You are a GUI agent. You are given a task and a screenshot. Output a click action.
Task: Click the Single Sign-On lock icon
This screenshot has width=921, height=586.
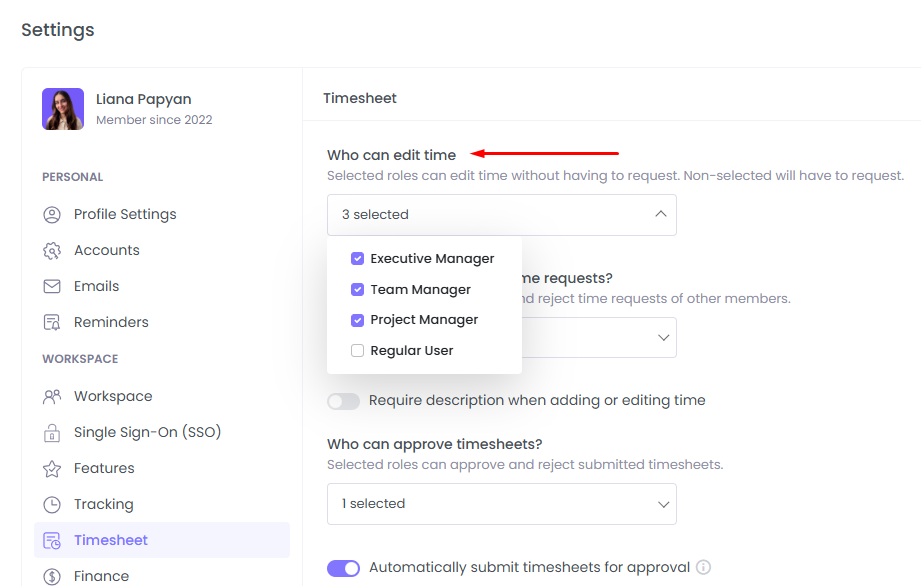coord(52,433)
